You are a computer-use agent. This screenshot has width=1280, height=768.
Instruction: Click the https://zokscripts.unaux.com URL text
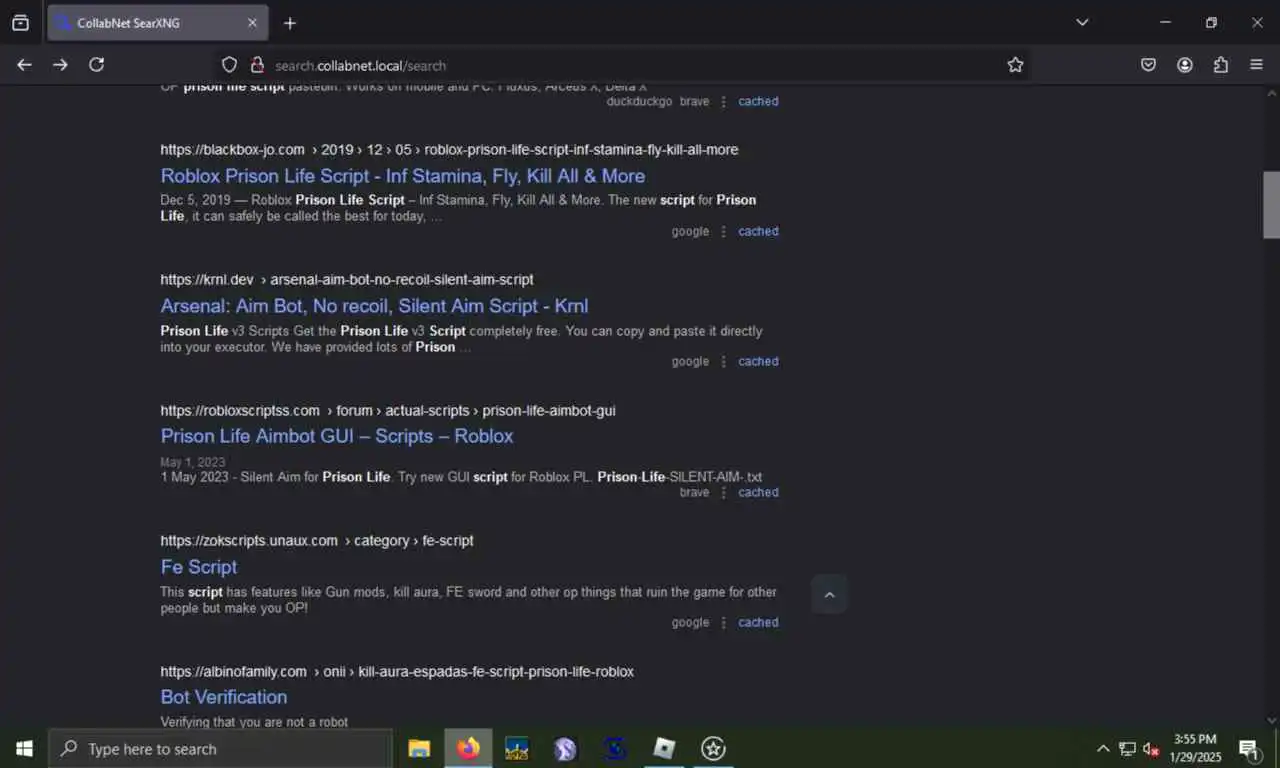click(x=249, y=541)
